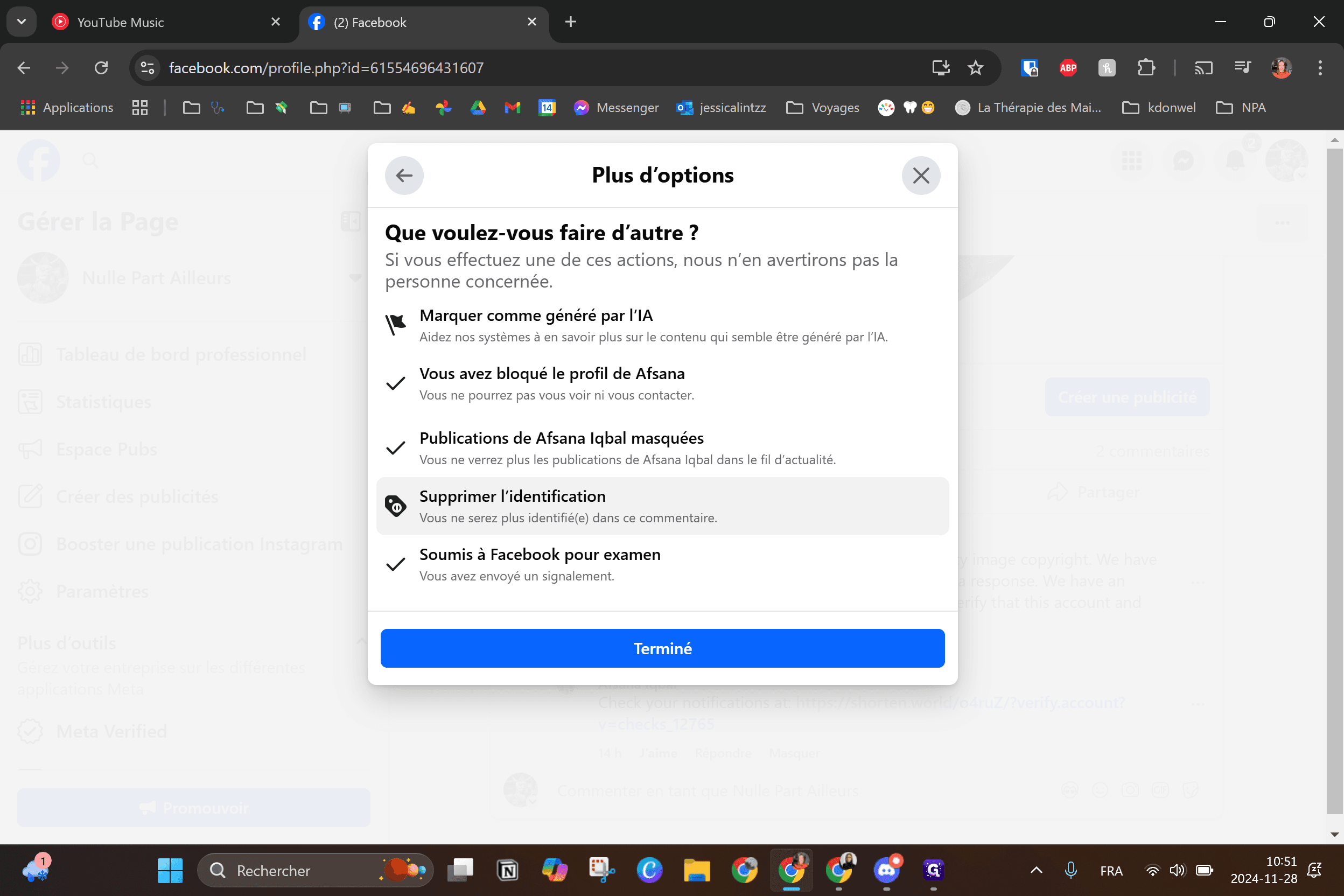Open the Chrome three-dot menu

click(x=1320, y=68)
